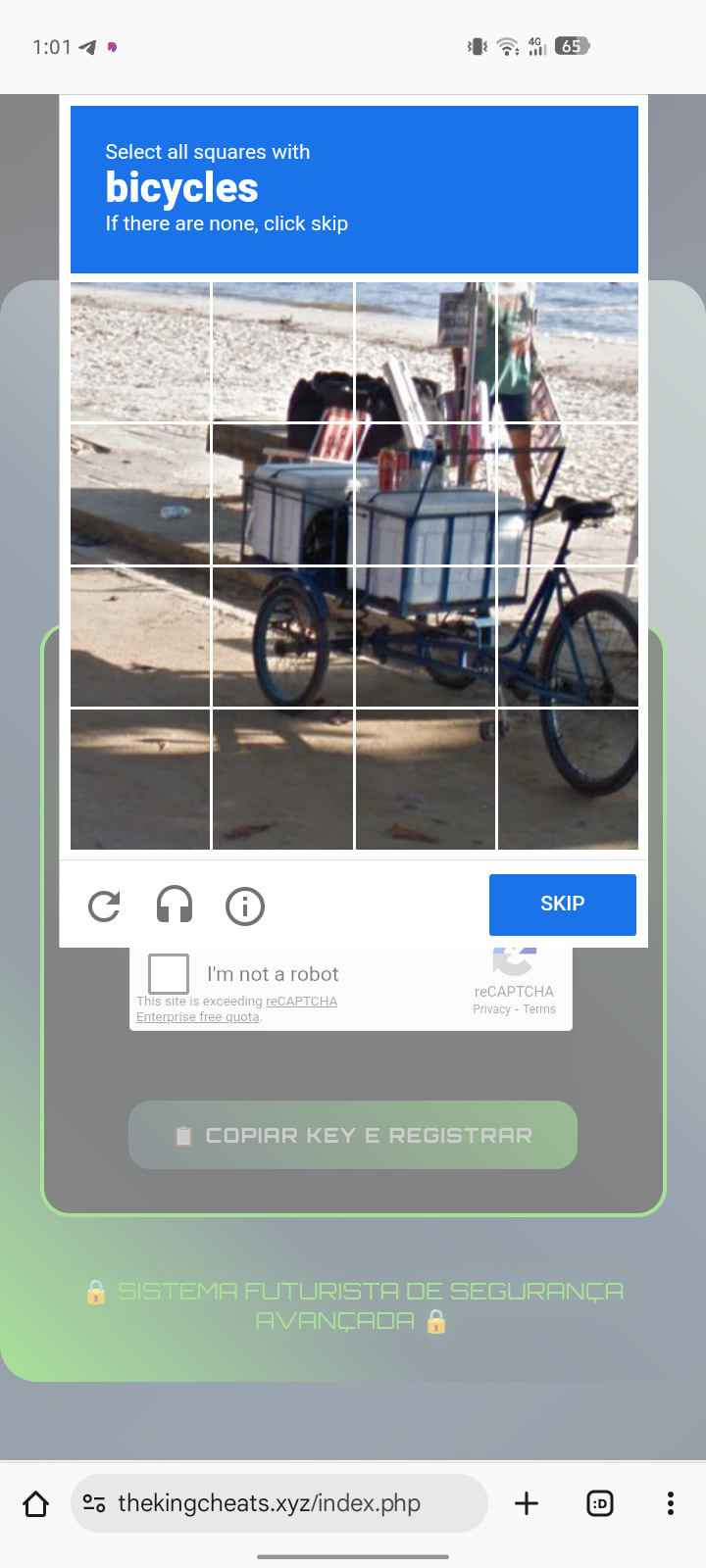This screenshot has height=1568, width=706.
Task: Tap site info icon in address bar
Action: tap(94, 1503)
